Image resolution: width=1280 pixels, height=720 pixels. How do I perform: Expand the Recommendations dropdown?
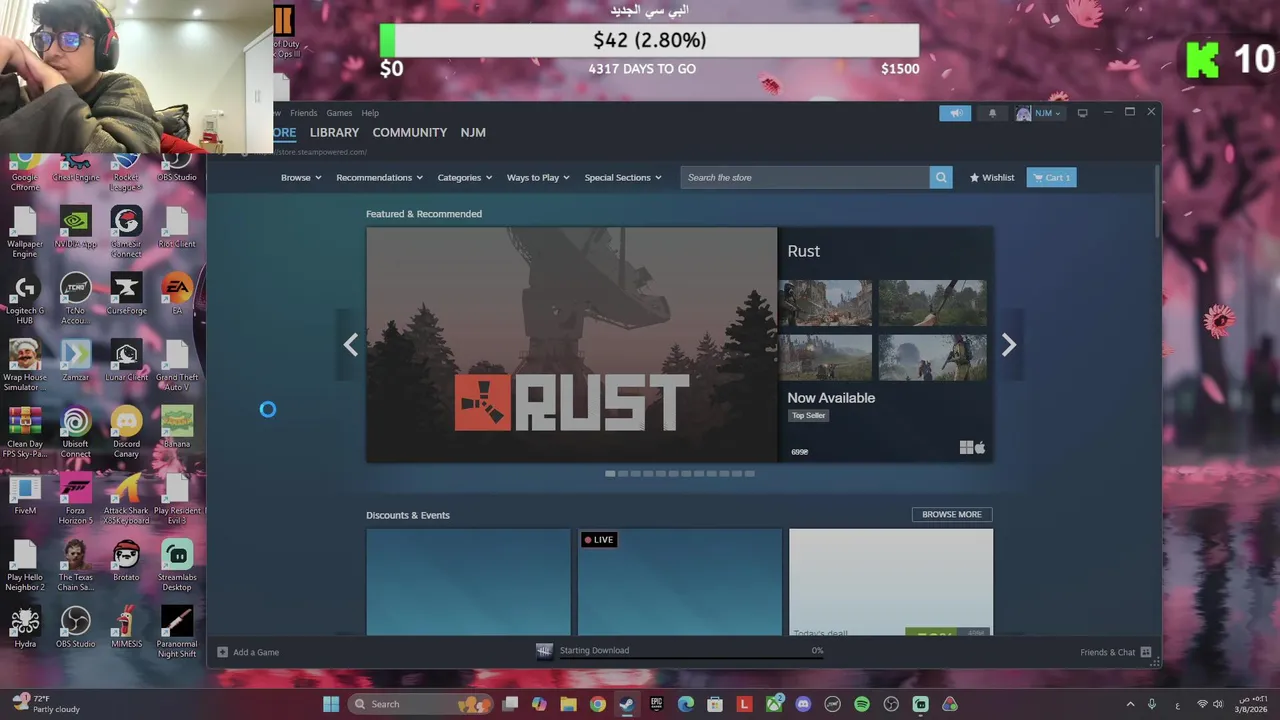379,177
